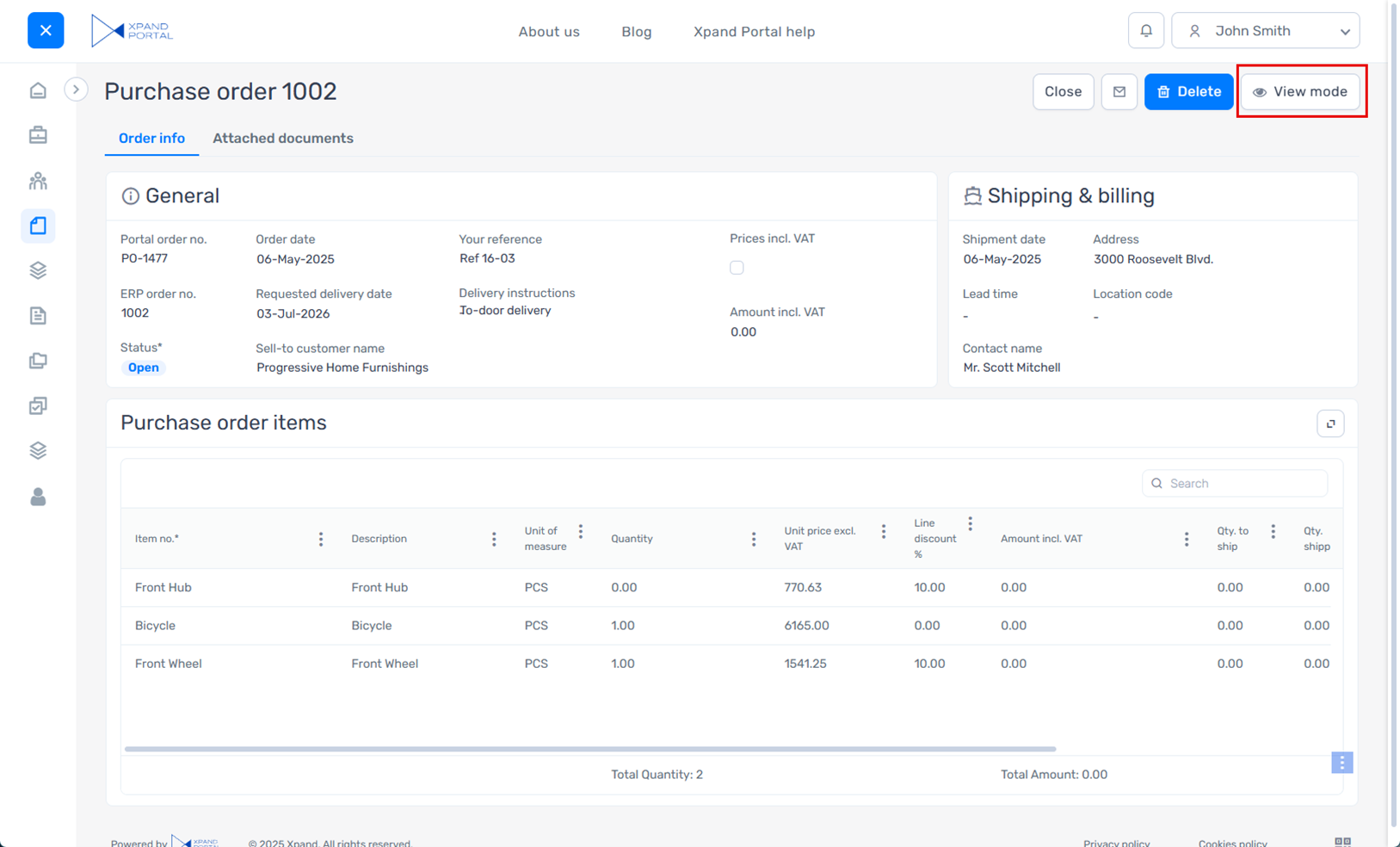Image resolution: width=1400 pixels, height=847 pixels.
Task: Click the user profile sidebar icon
Action: [38, 497]
